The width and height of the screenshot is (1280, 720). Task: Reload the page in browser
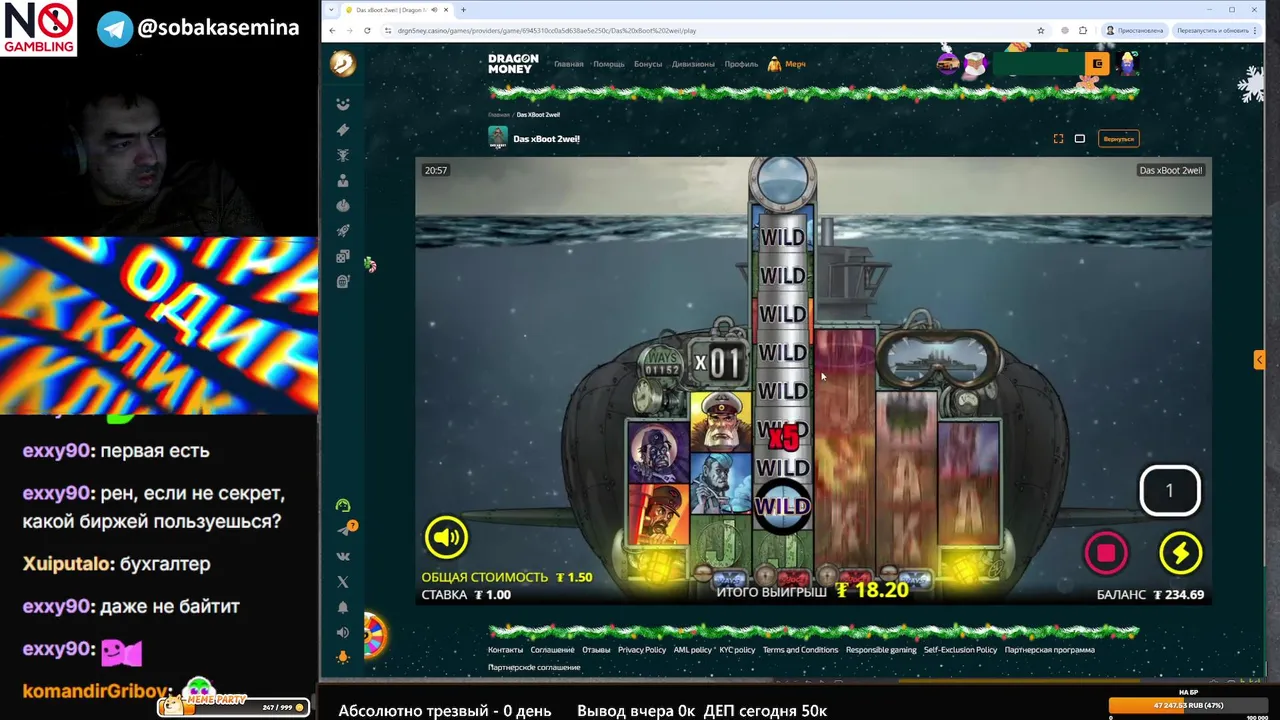coord(367,30)
